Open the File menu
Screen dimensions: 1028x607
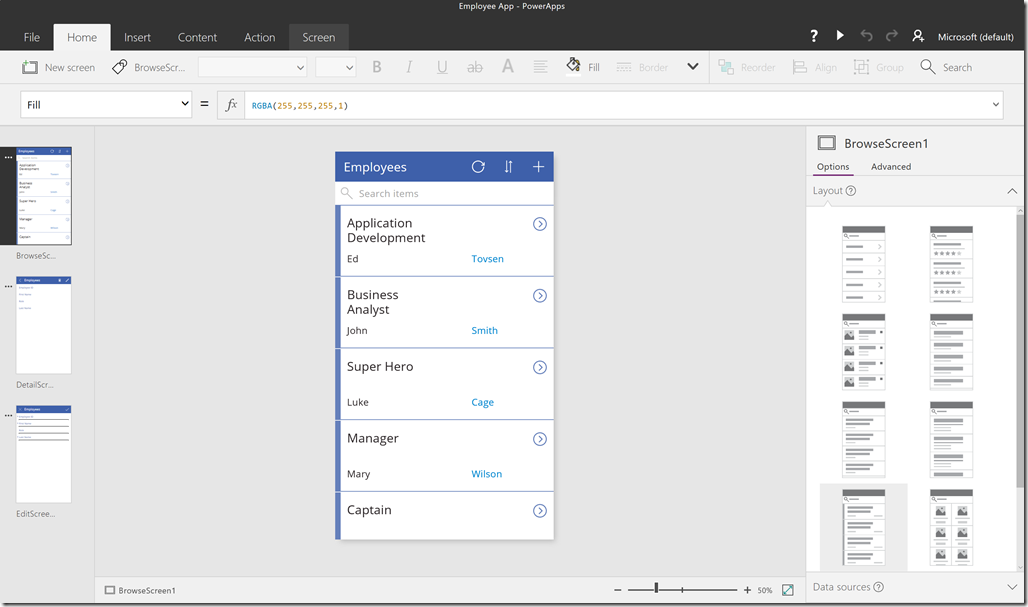[x=31, y=37]
